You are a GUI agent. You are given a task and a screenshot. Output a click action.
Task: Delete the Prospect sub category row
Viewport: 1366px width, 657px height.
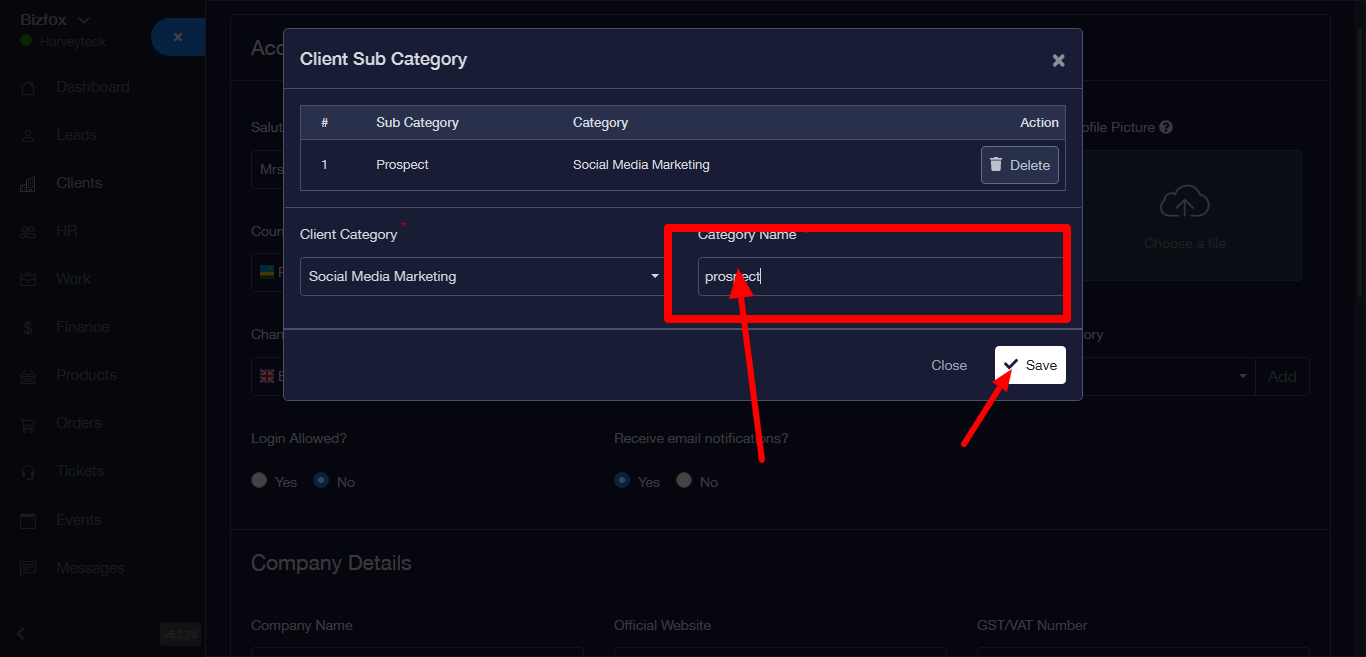point(1019,165)
